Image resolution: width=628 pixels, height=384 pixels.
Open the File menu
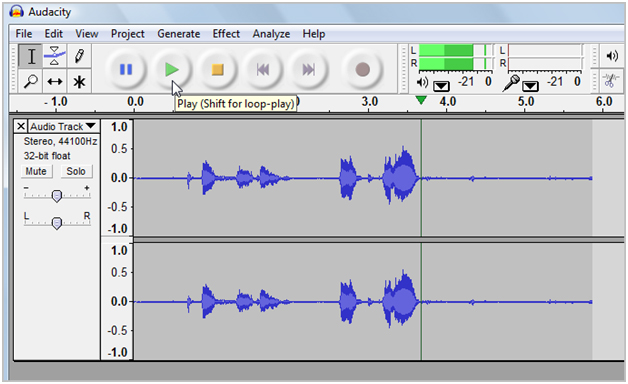(x=24, y=34)
